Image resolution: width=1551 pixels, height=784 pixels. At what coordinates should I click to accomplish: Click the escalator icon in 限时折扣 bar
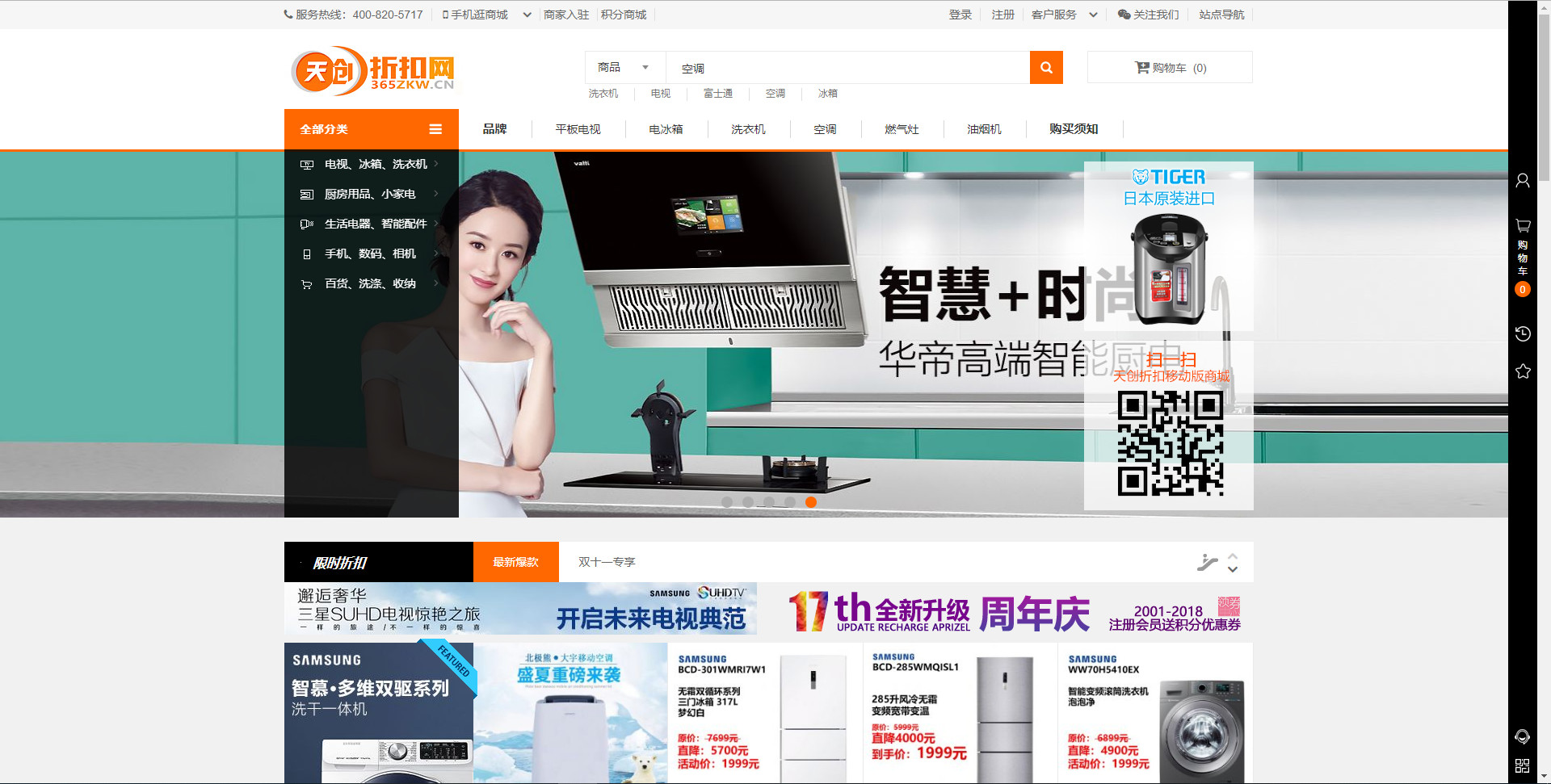click(1207, 562)
